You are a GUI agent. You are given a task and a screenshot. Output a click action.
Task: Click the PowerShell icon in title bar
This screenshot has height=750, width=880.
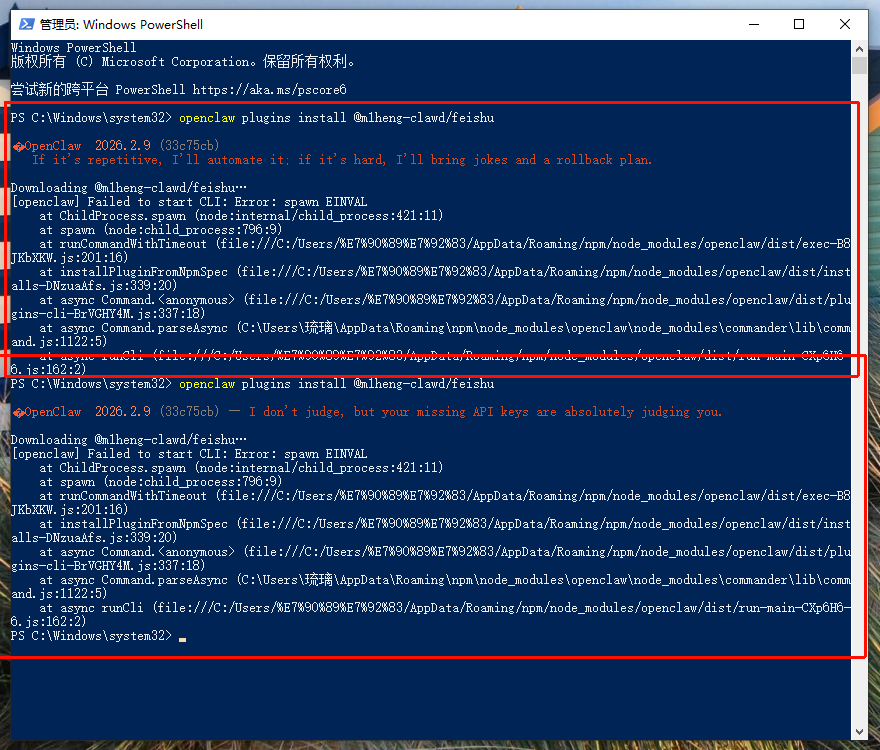point(27,24)
